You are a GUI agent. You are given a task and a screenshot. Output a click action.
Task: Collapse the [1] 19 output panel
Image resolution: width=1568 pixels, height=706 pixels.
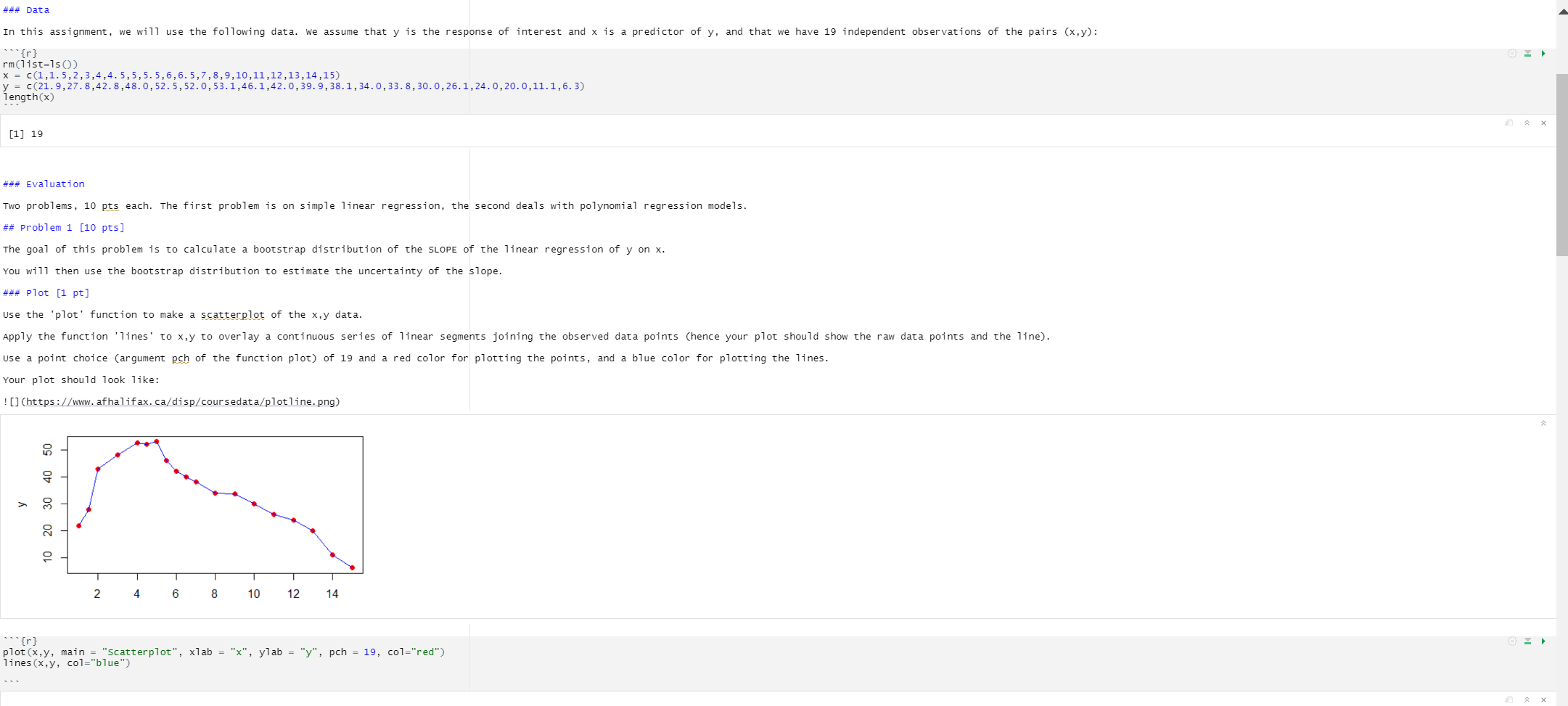click(x=1527, y=123)
